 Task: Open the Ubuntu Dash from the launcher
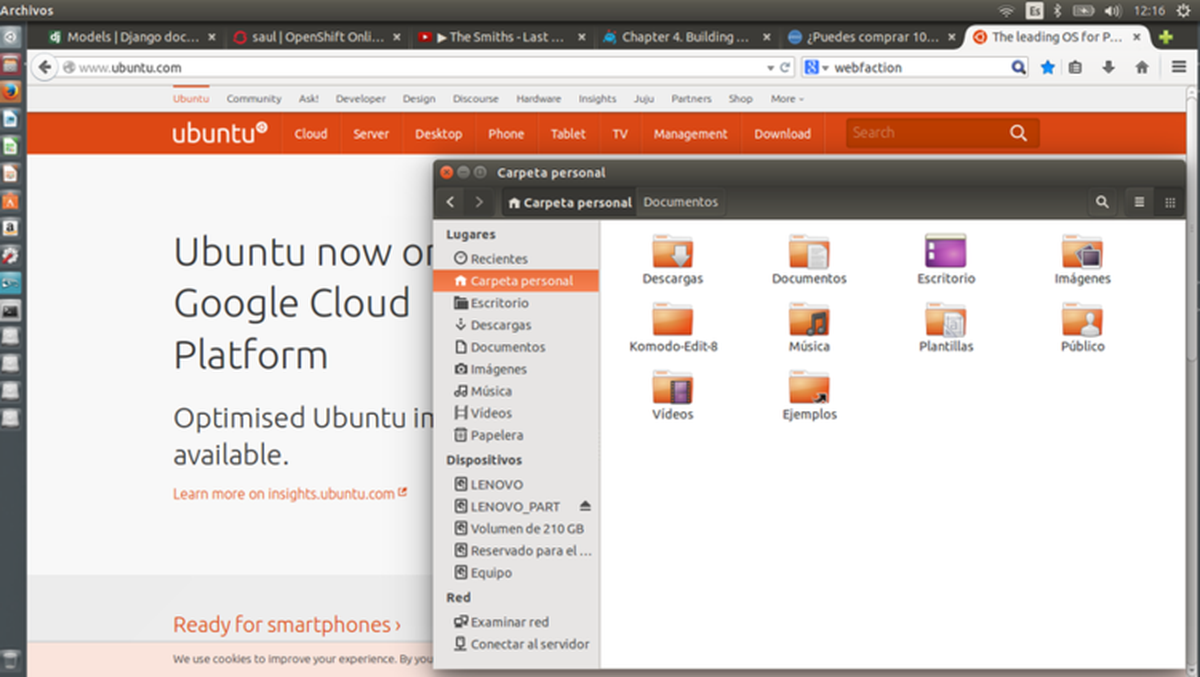(11, 37)
